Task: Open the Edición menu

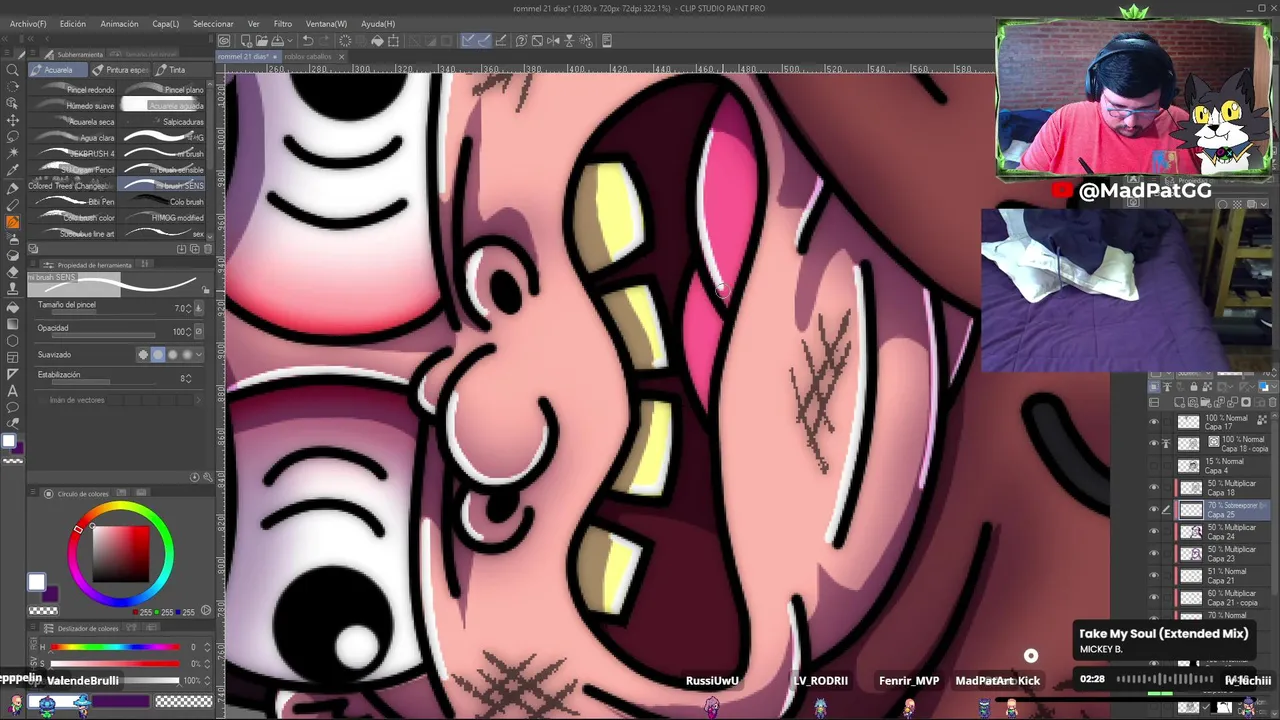Action: click(72, 23)
